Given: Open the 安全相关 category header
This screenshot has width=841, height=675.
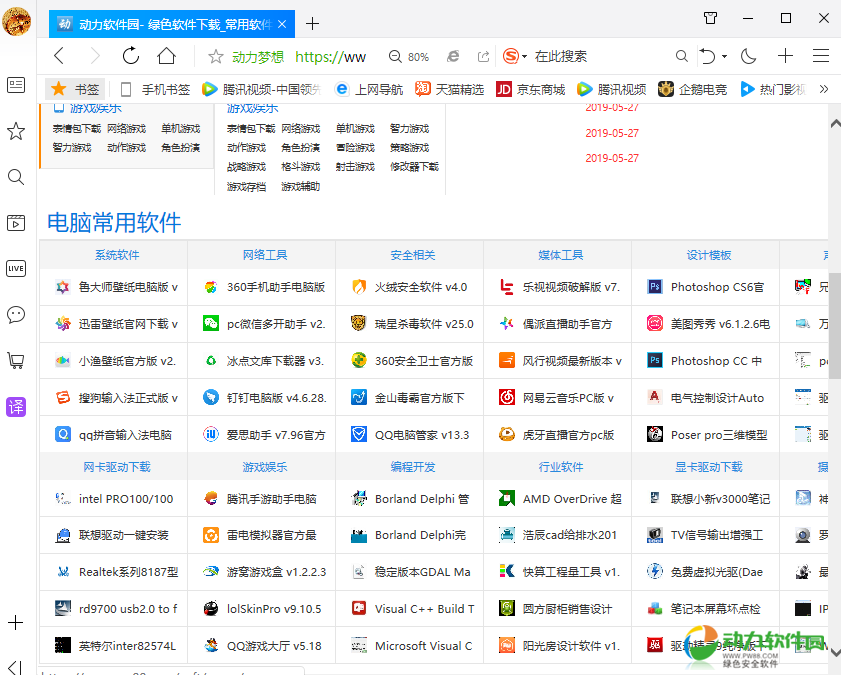Looking at the screenshot, I should click(x=413, y=255).
